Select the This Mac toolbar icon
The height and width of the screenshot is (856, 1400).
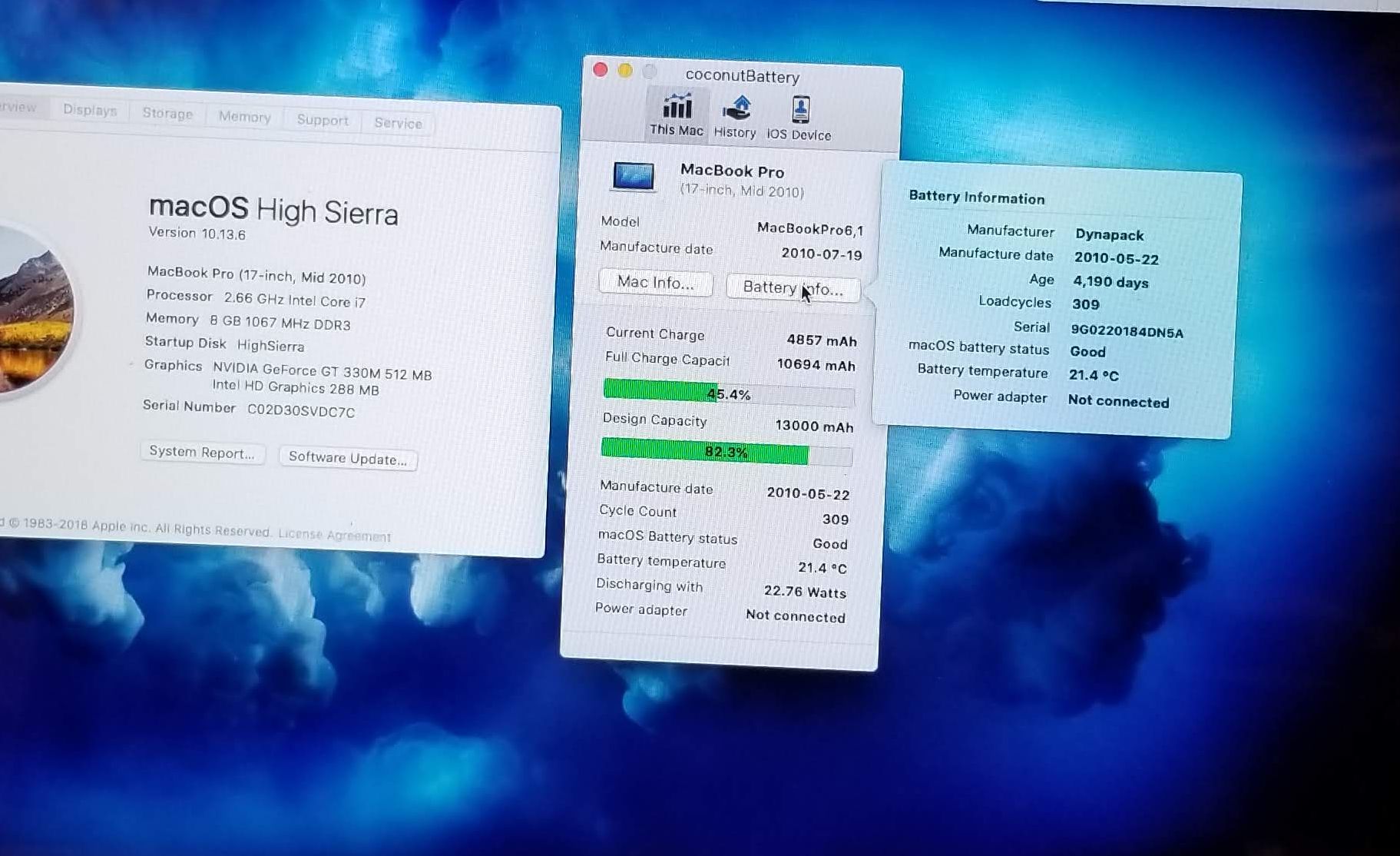point(677,114)
